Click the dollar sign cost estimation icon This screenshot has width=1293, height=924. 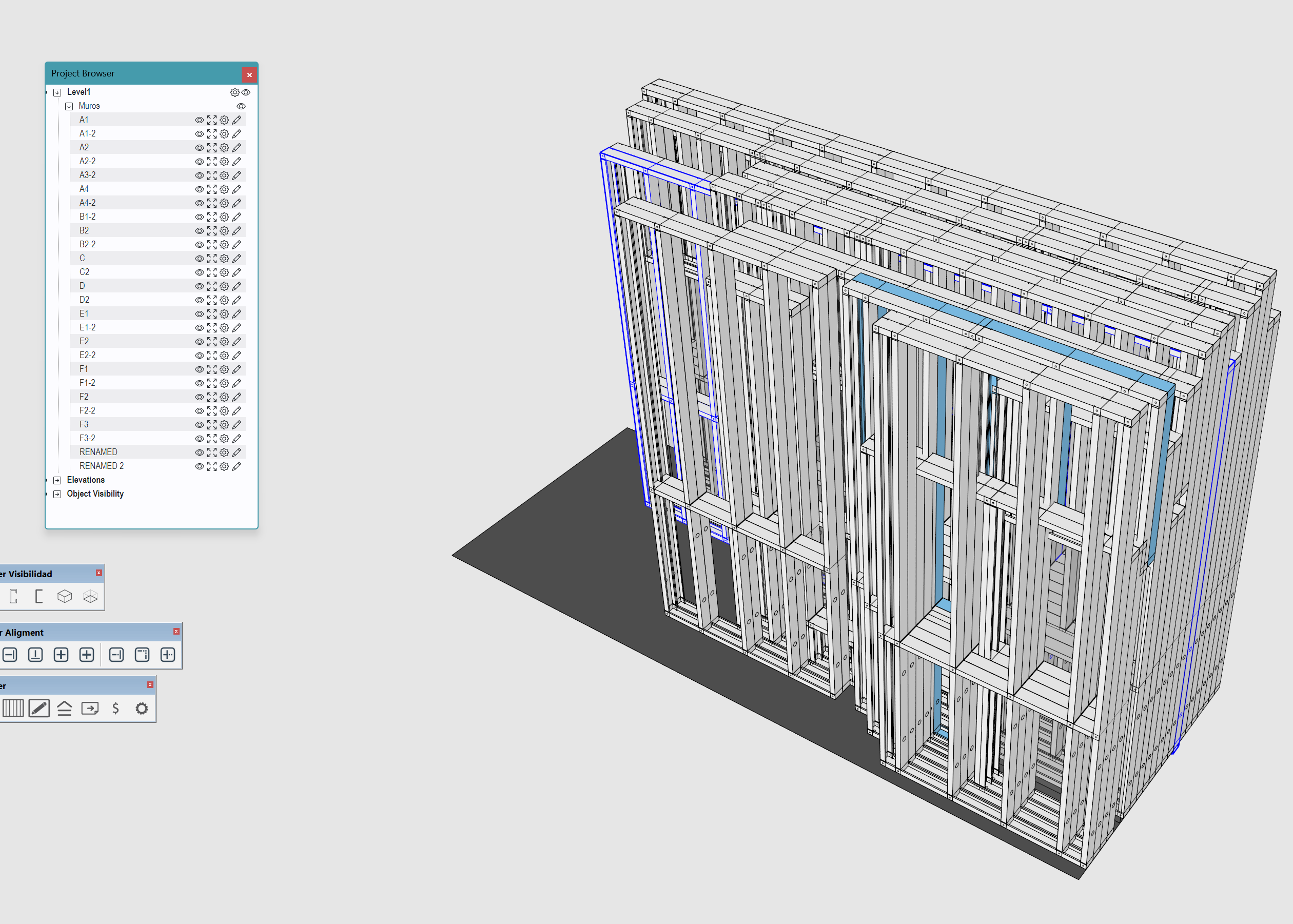point(115,709)
